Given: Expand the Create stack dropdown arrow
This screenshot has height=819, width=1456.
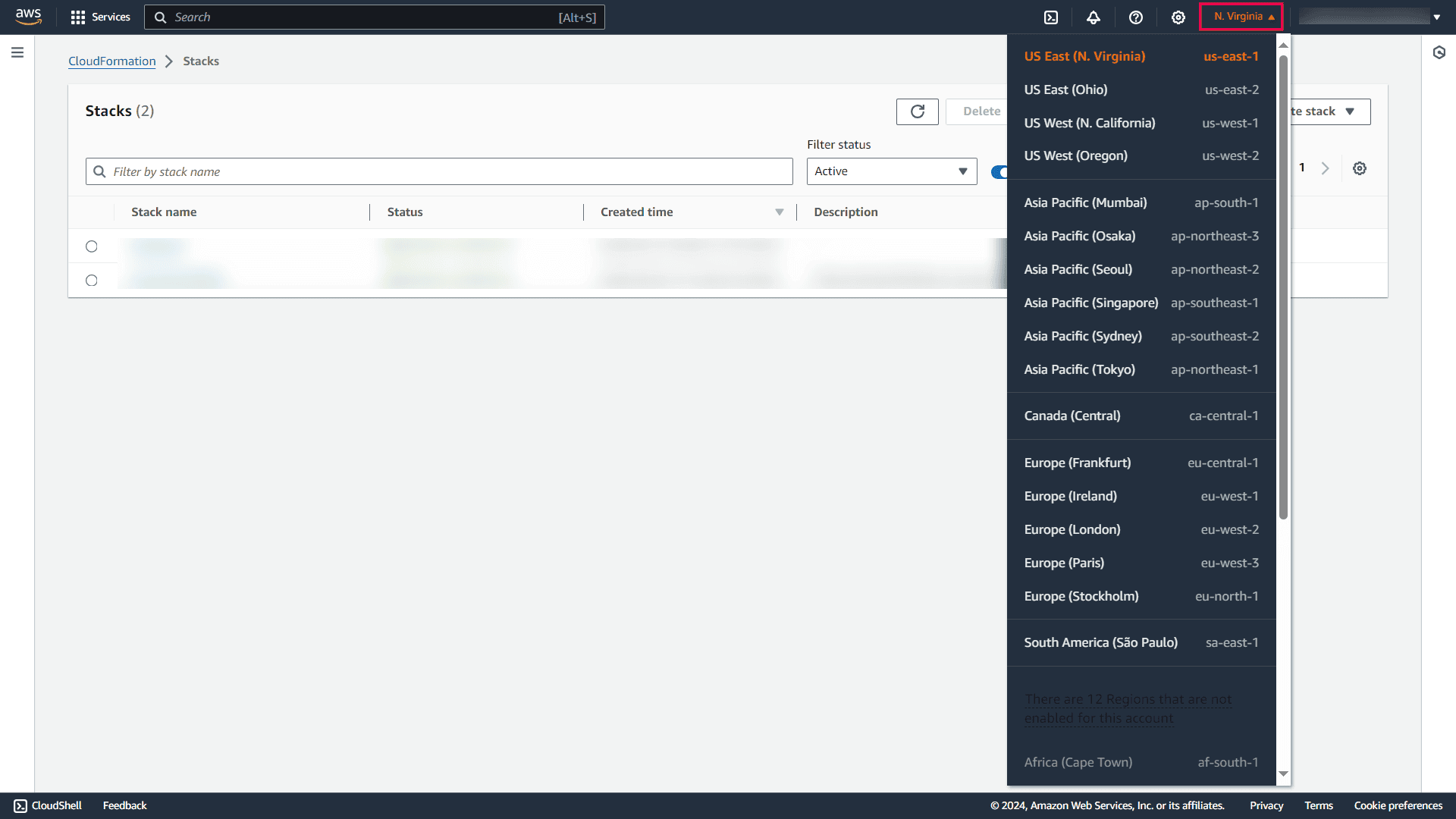Looking at the screenshot, I should (x=1351, y=111).
